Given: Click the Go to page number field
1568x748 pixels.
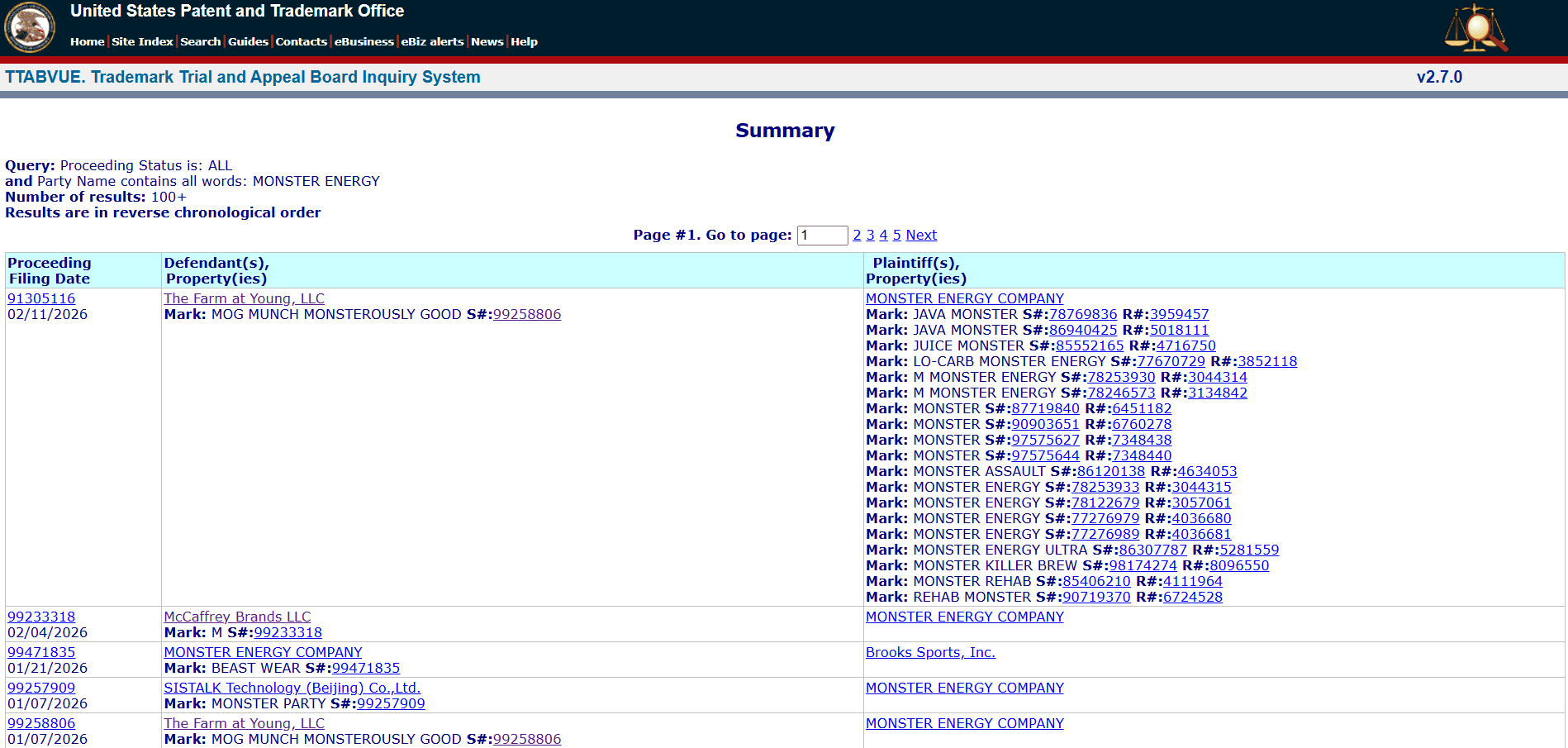Looking at the screenshot, I should pos(822,236).
